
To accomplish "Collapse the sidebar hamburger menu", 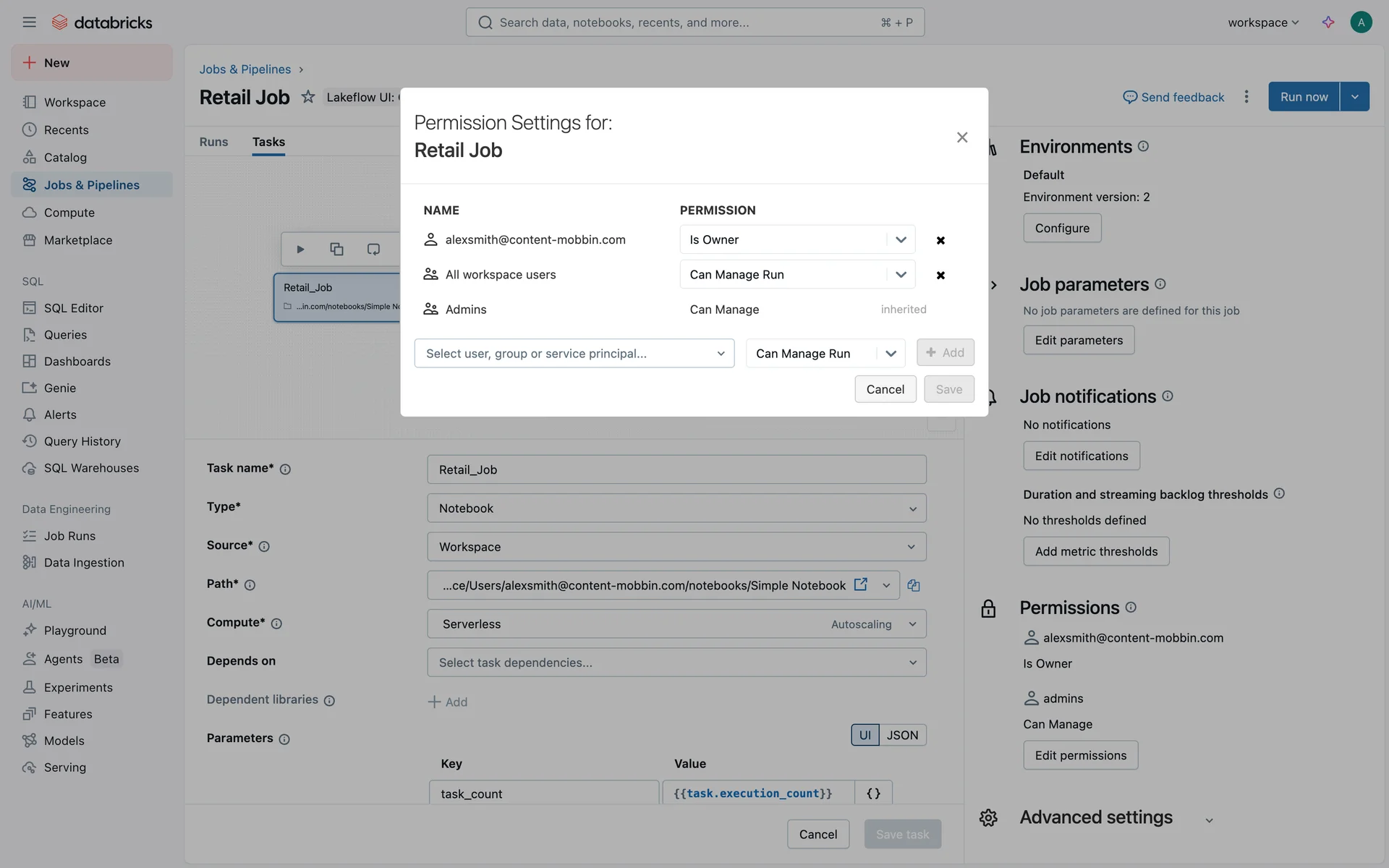I will coord(29,22).
